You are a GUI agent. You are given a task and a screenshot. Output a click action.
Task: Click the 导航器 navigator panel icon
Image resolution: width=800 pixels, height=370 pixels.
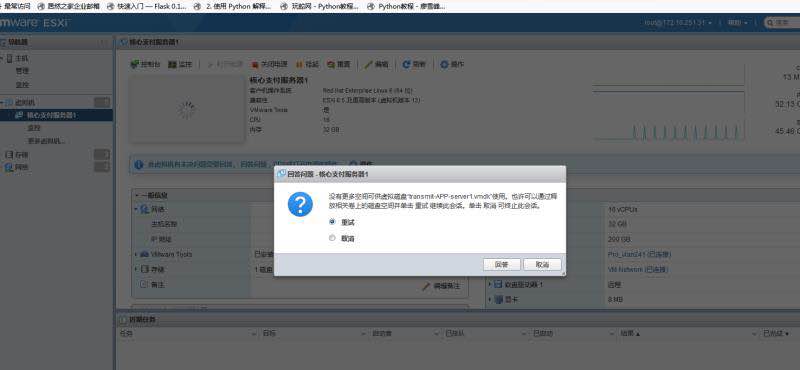click(x=3, y=42)
